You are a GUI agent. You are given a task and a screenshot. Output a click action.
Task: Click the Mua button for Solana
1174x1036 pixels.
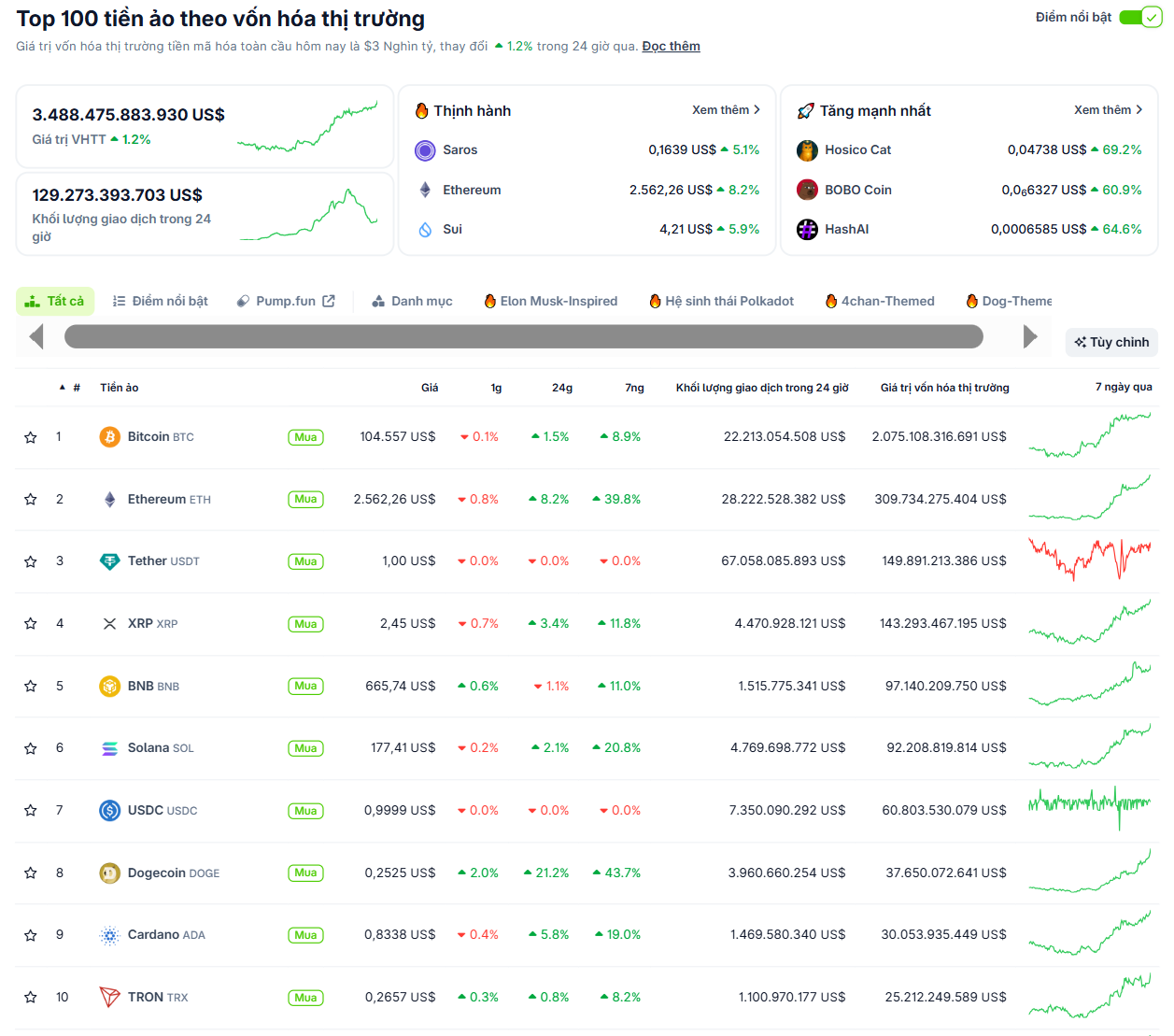305,748
